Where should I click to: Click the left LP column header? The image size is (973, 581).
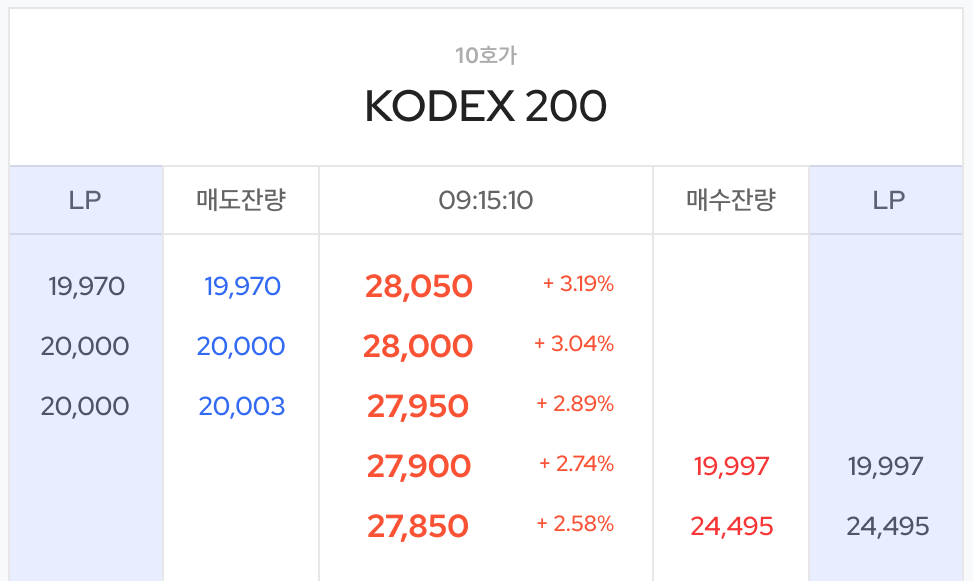85,199
